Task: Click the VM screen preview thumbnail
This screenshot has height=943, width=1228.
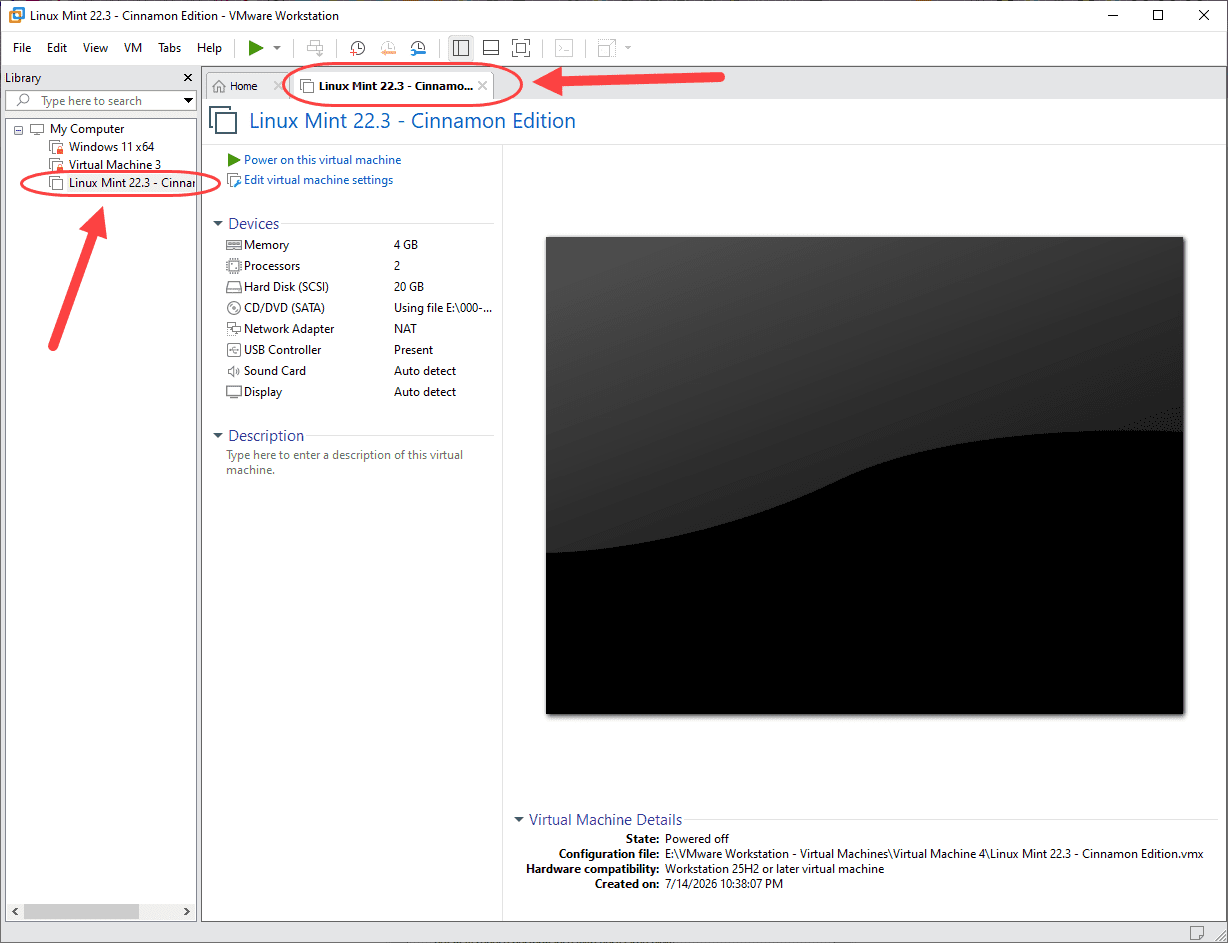Action: [x=864, y=475]
